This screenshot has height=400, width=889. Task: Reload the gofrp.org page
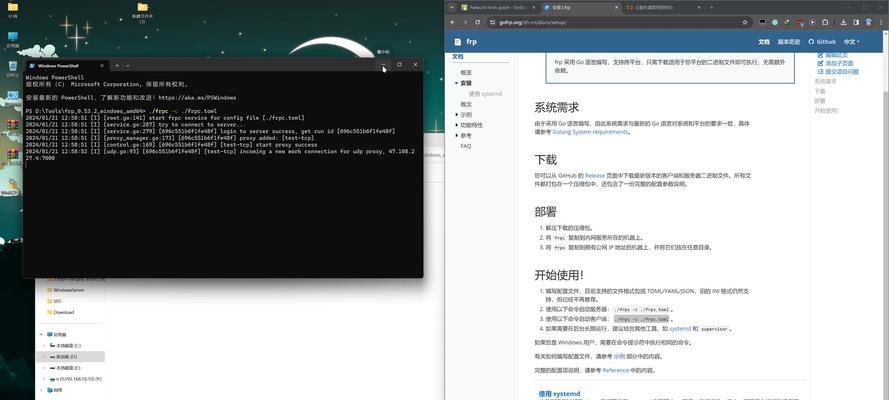[477, 22]
